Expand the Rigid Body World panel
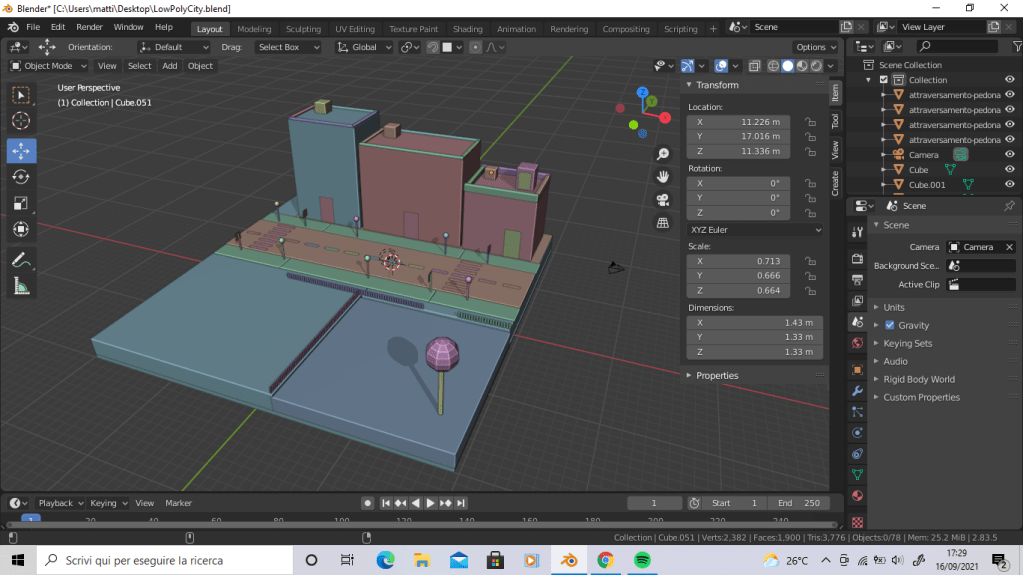1023x575 pixels. point(918,379)
